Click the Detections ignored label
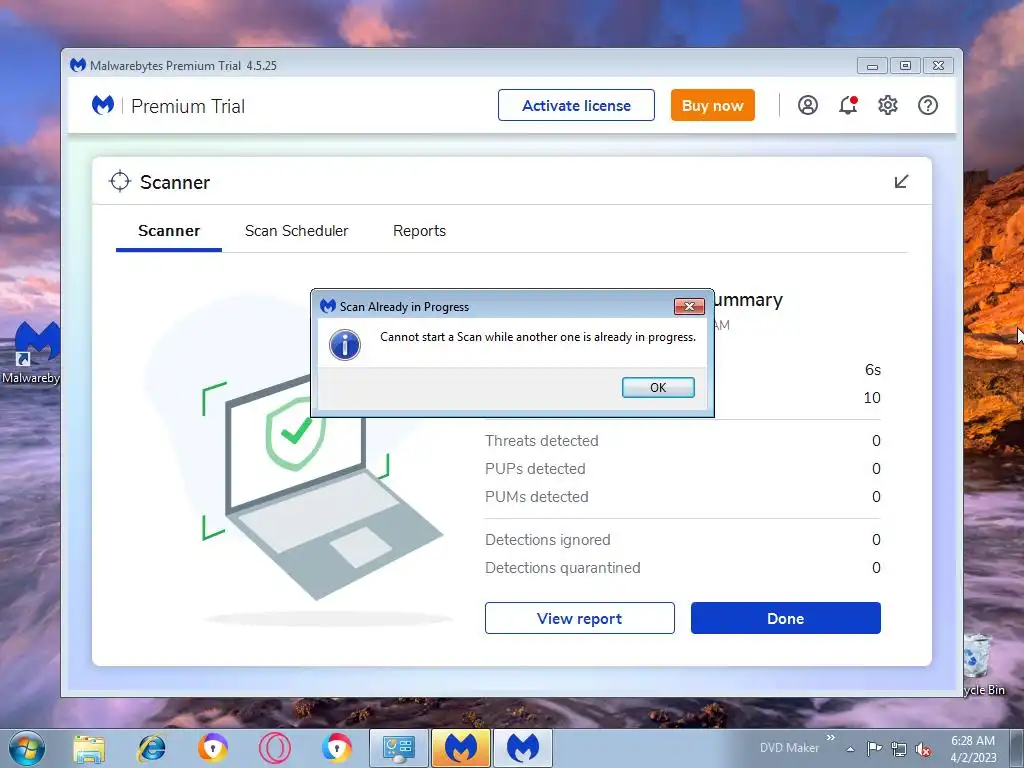Image resolution: width=1024 pixels, height=768 pixels. coord(547,540)
